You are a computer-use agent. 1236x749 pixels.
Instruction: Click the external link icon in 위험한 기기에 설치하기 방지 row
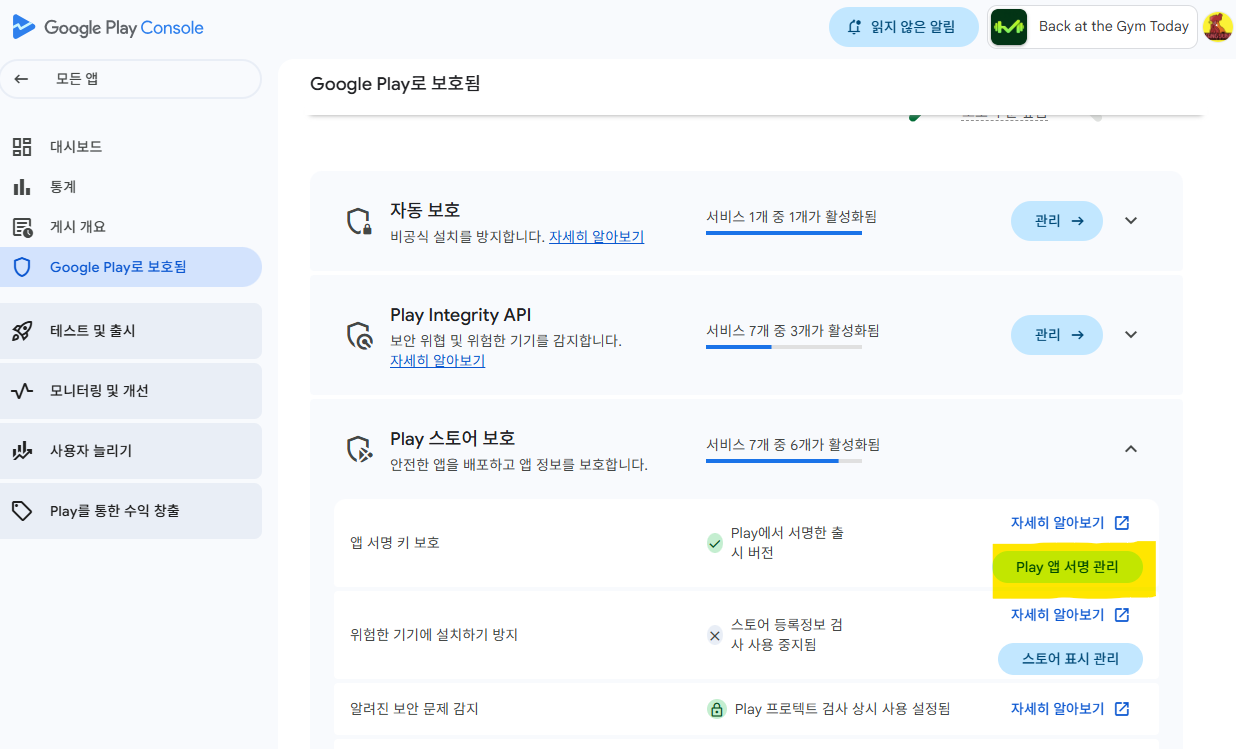1122,615
